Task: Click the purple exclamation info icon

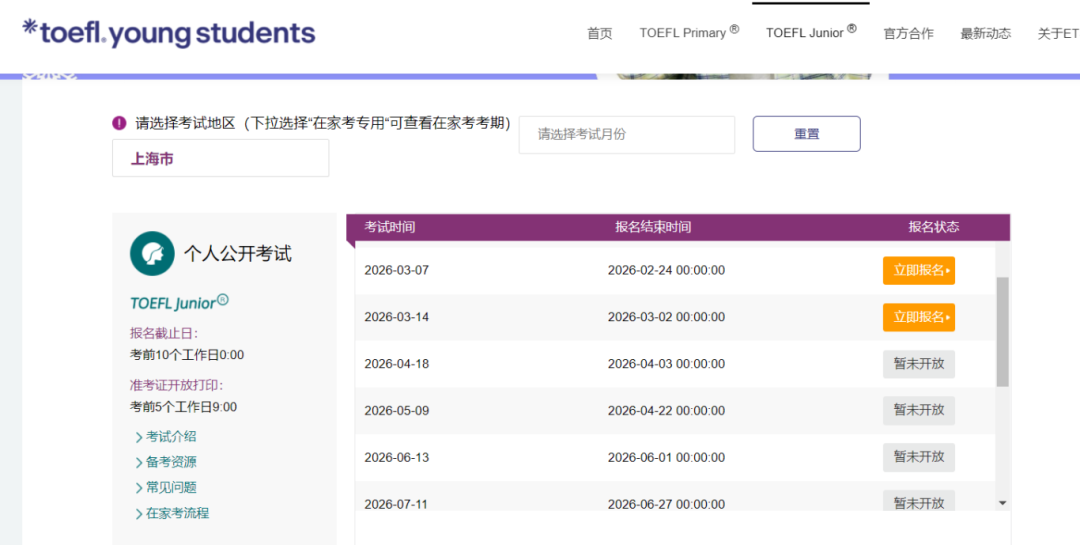Action: [x=119, y=123]
